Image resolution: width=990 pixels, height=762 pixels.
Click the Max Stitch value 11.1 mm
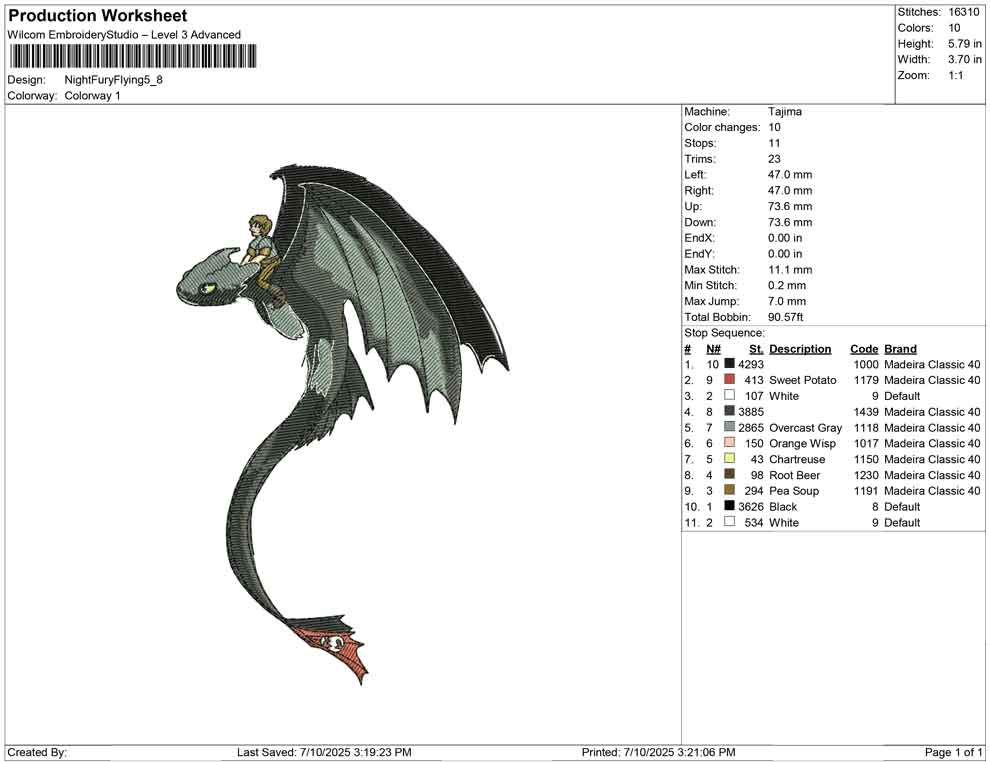pyautogui.click(x=790, y=270)
